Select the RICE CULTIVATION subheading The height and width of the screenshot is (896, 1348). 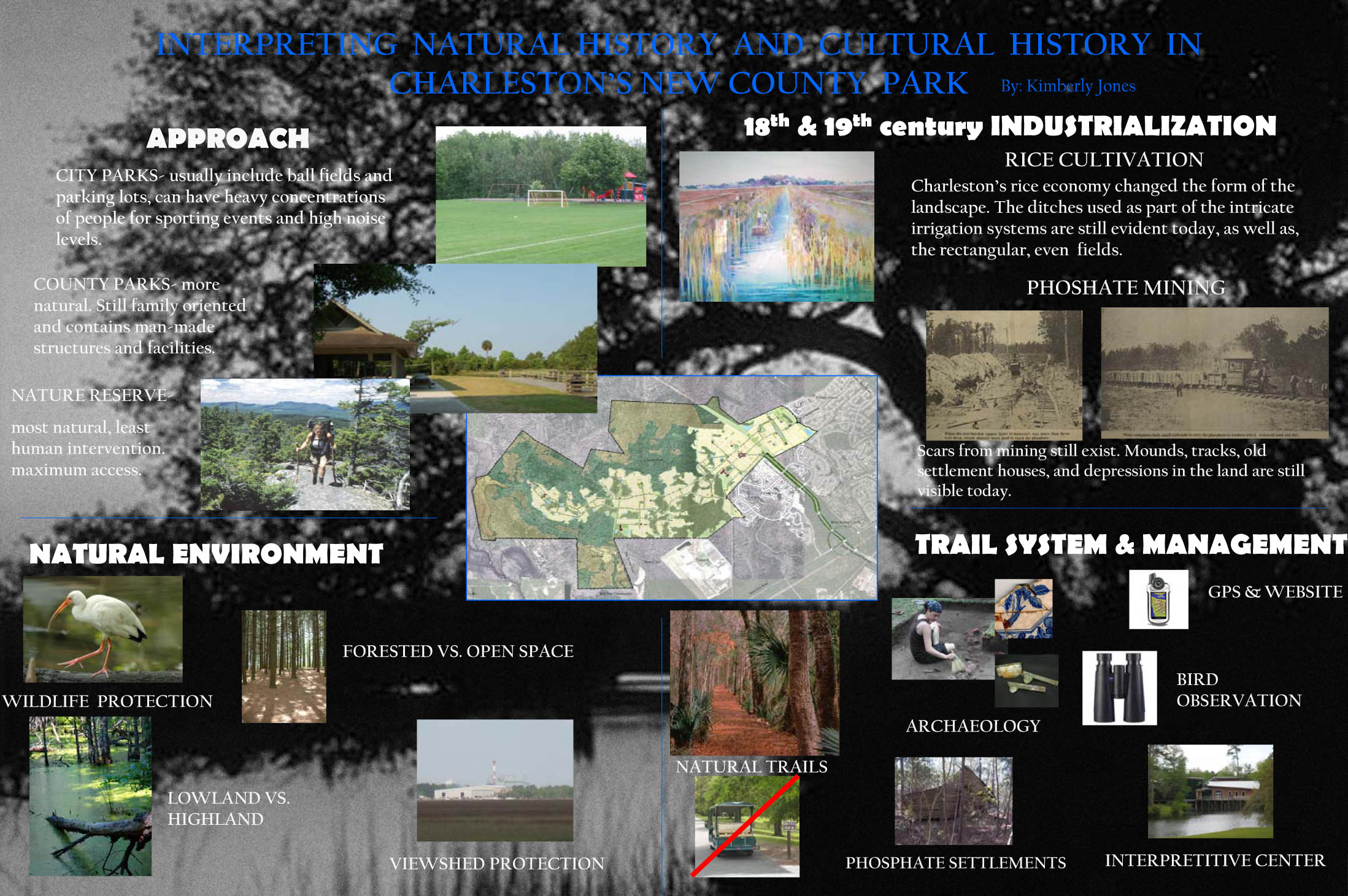click(1104, 159)
